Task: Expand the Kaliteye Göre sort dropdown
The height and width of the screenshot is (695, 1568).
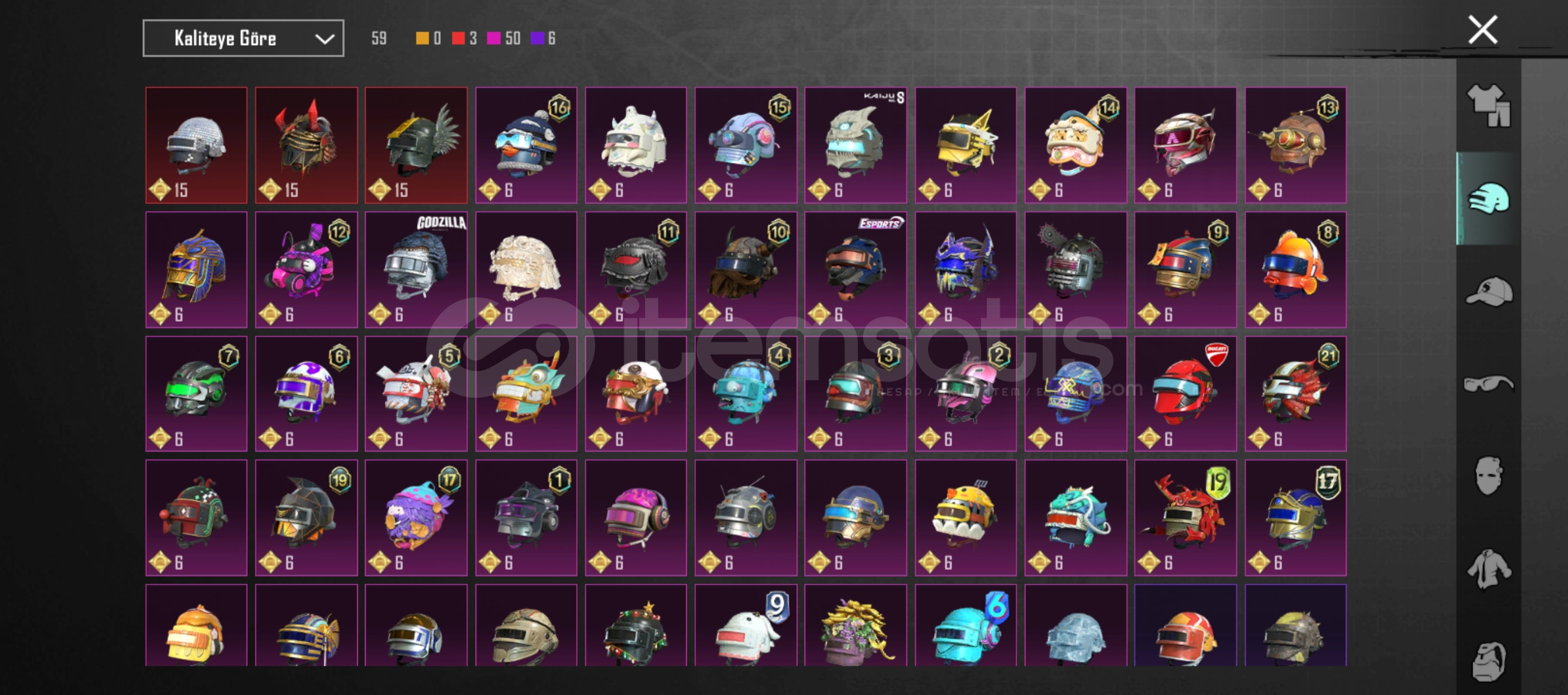Action: pyautogui.click(x=243, y=39)
